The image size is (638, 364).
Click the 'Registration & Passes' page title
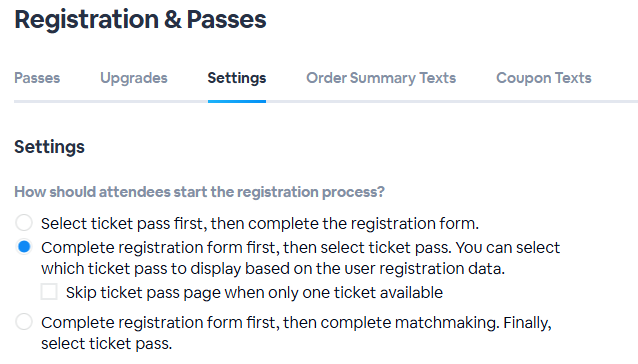[140, 20]
